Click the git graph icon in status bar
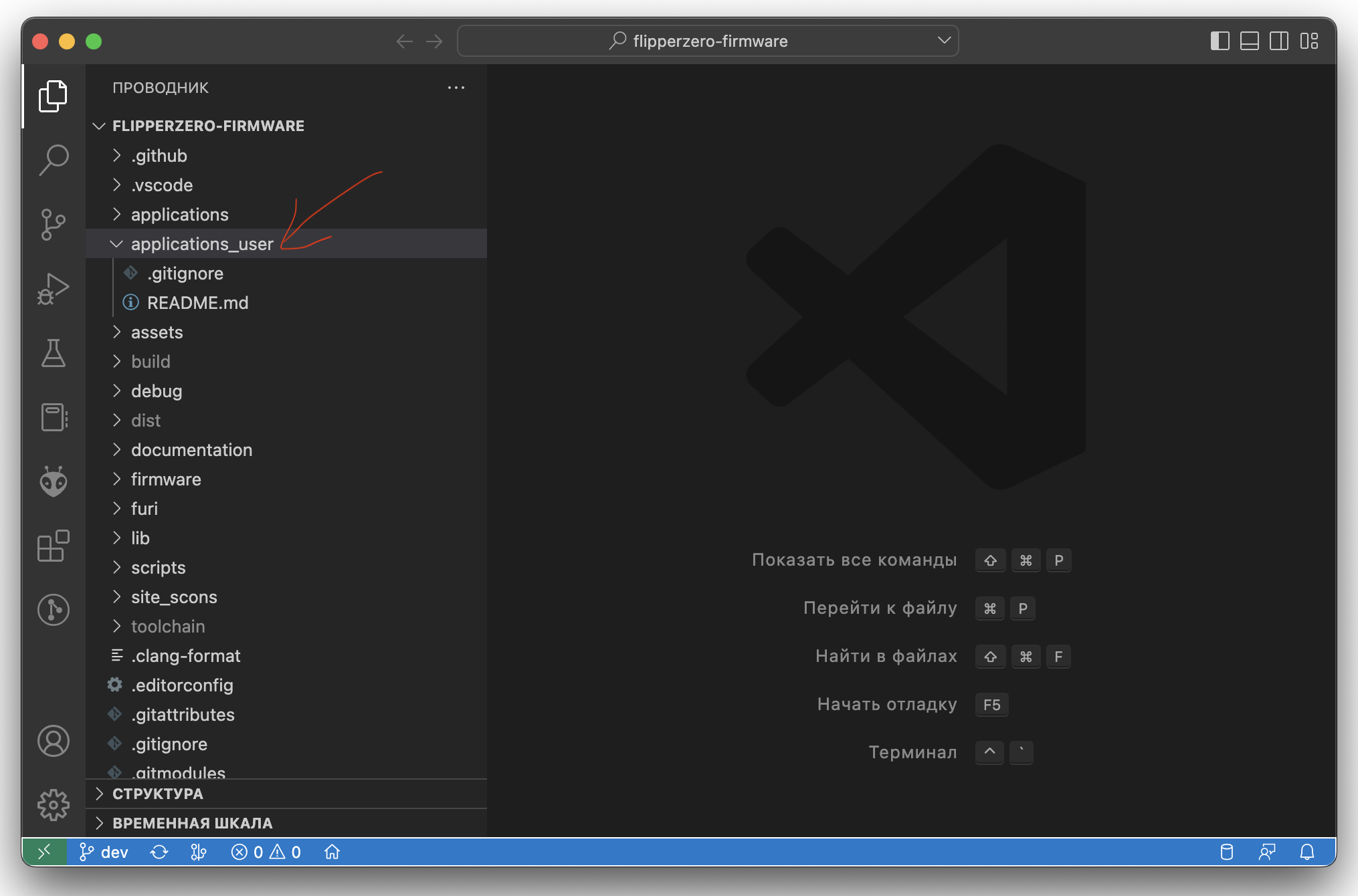1358x896 pixels. coord(199,852)
